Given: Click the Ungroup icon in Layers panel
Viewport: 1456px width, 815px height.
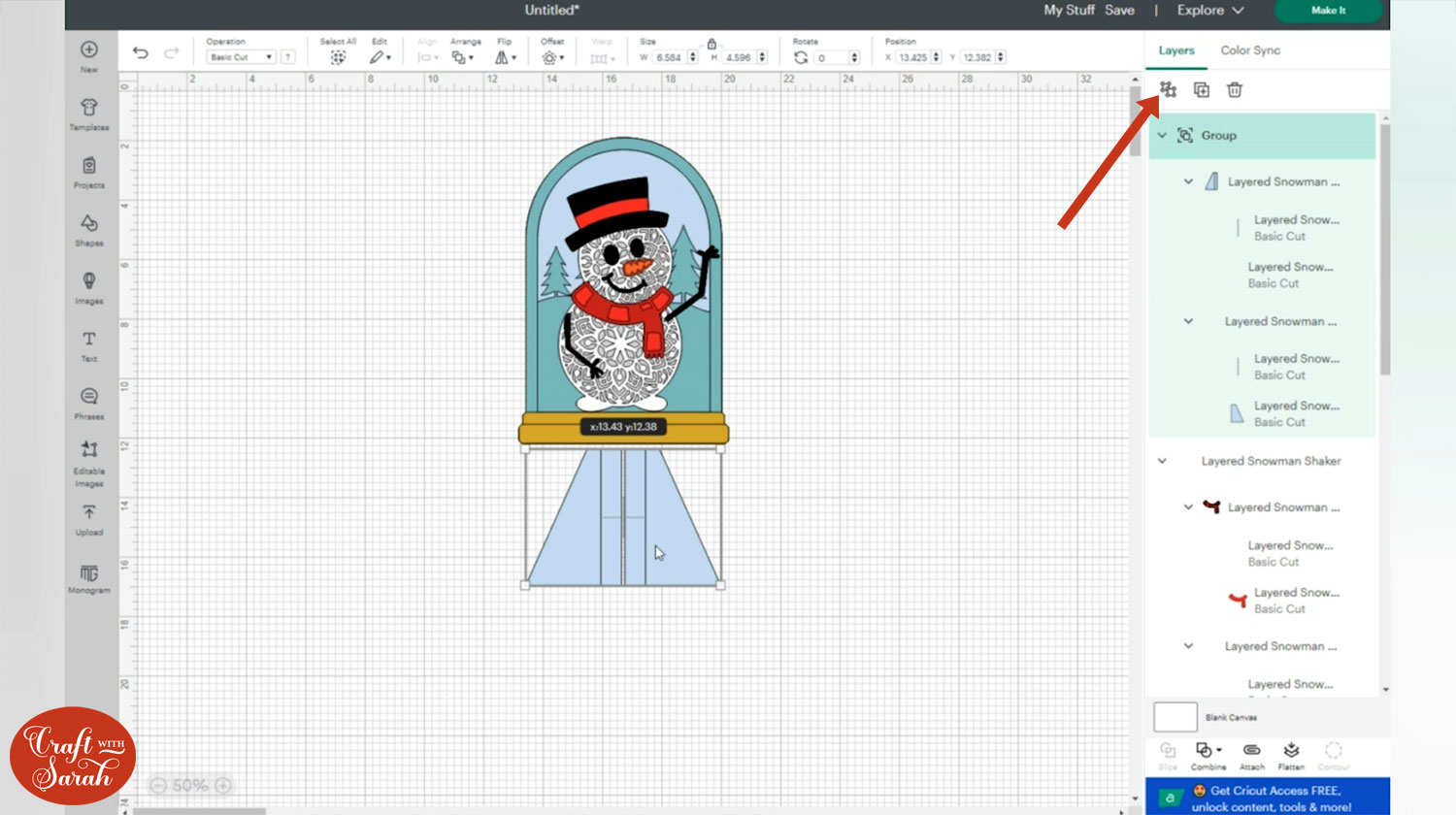Looking at the screenshot, I should tap(1168, 89).
